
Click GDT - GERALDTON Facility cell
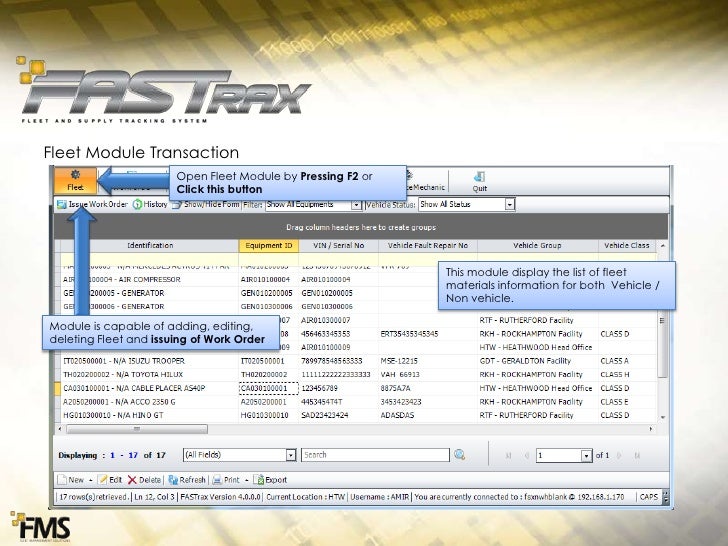tap(538, 361)
